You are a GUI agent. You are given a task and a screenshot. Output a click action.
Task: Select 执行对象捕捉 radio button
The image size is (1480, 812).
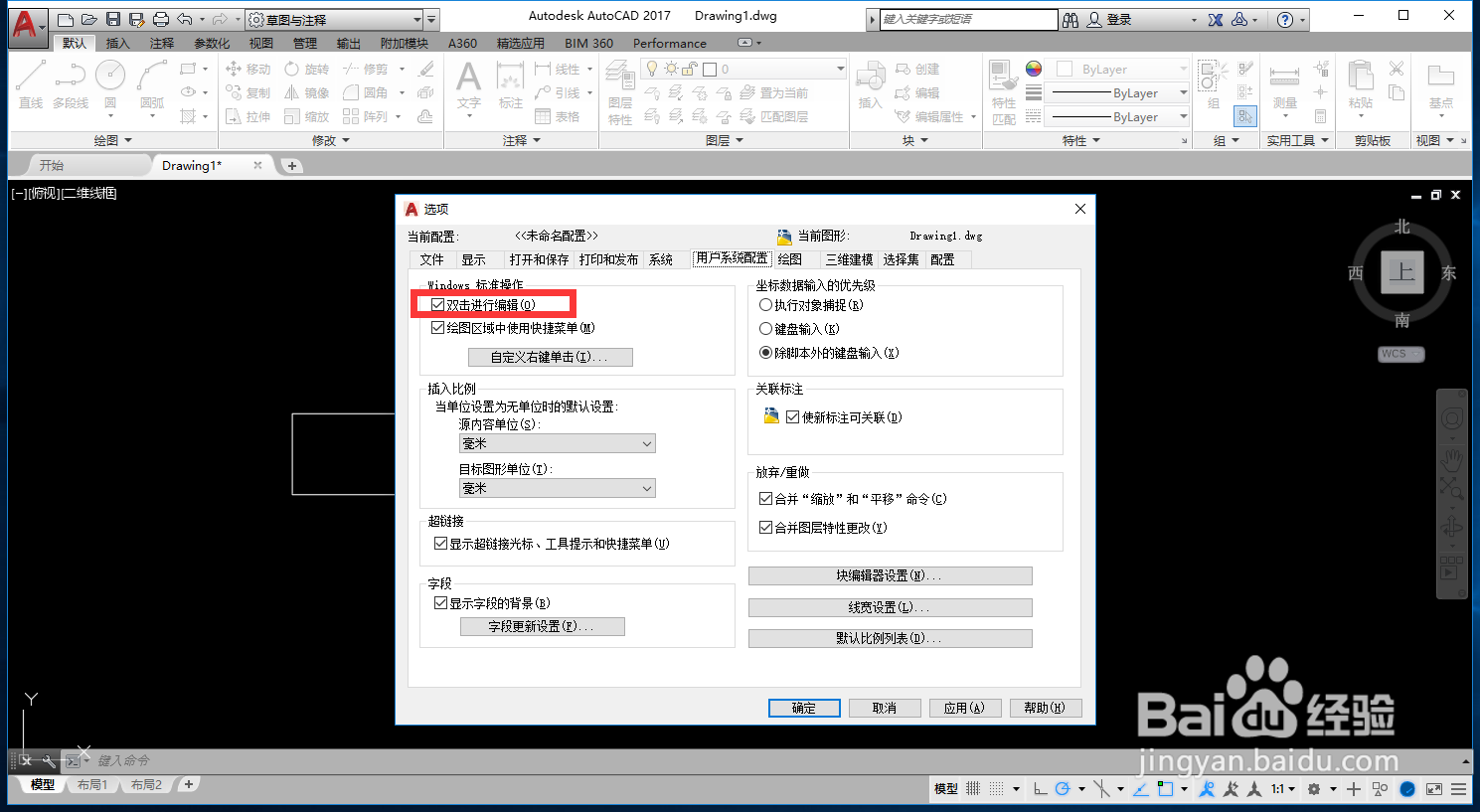tap(765, 305)
